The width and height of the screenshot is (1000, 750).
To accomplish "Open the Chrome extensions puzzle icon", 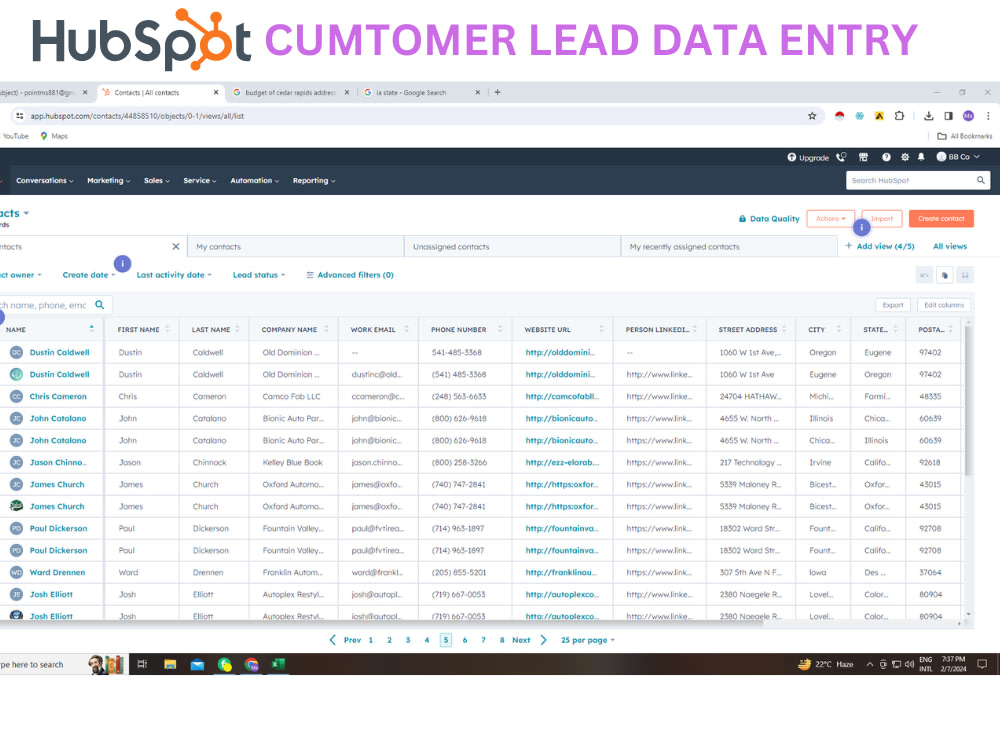I will [x=899, y=116].
